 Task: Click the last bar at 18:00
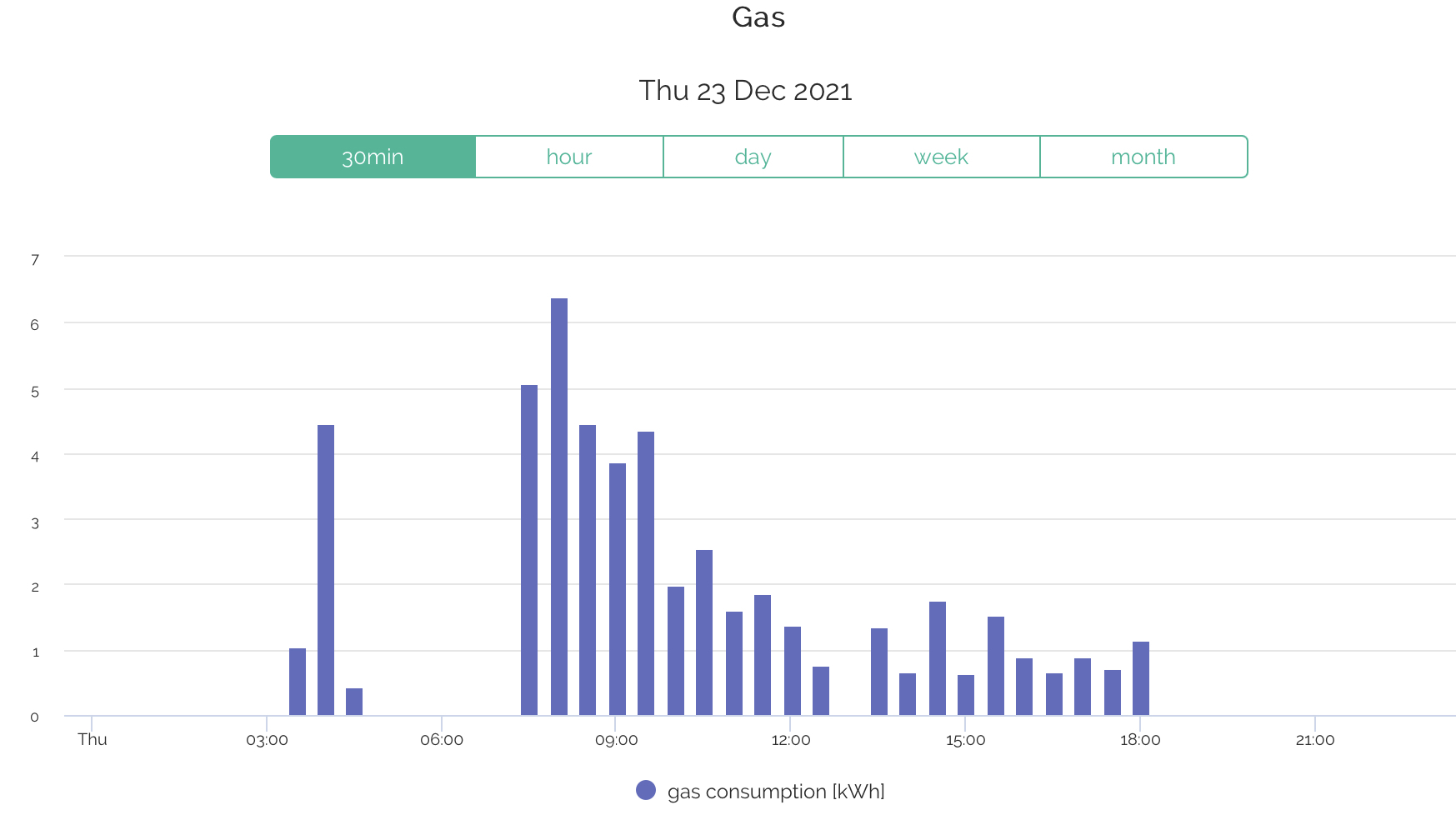(x=1141, y=678)
